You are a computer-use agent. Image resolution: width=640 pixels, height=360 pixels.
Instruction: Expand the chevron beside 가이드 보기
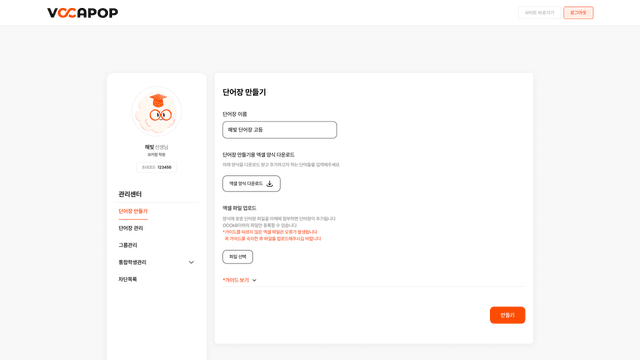[x=254, y=280]
